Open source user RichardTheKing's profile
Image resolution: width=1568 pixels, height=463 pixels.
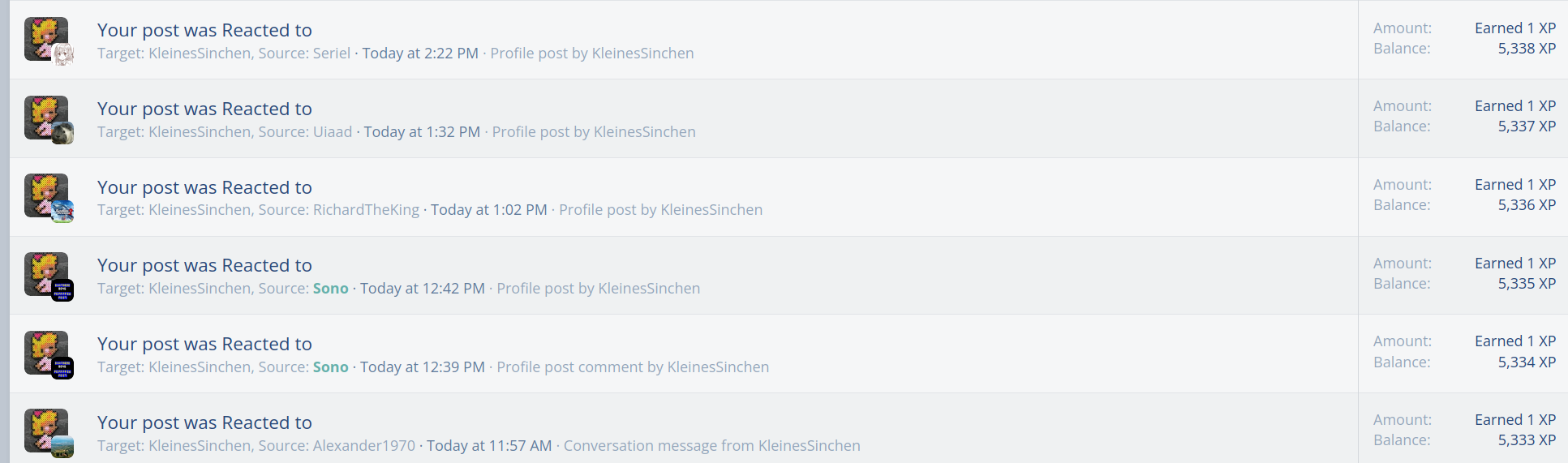[x=366, y=210]
